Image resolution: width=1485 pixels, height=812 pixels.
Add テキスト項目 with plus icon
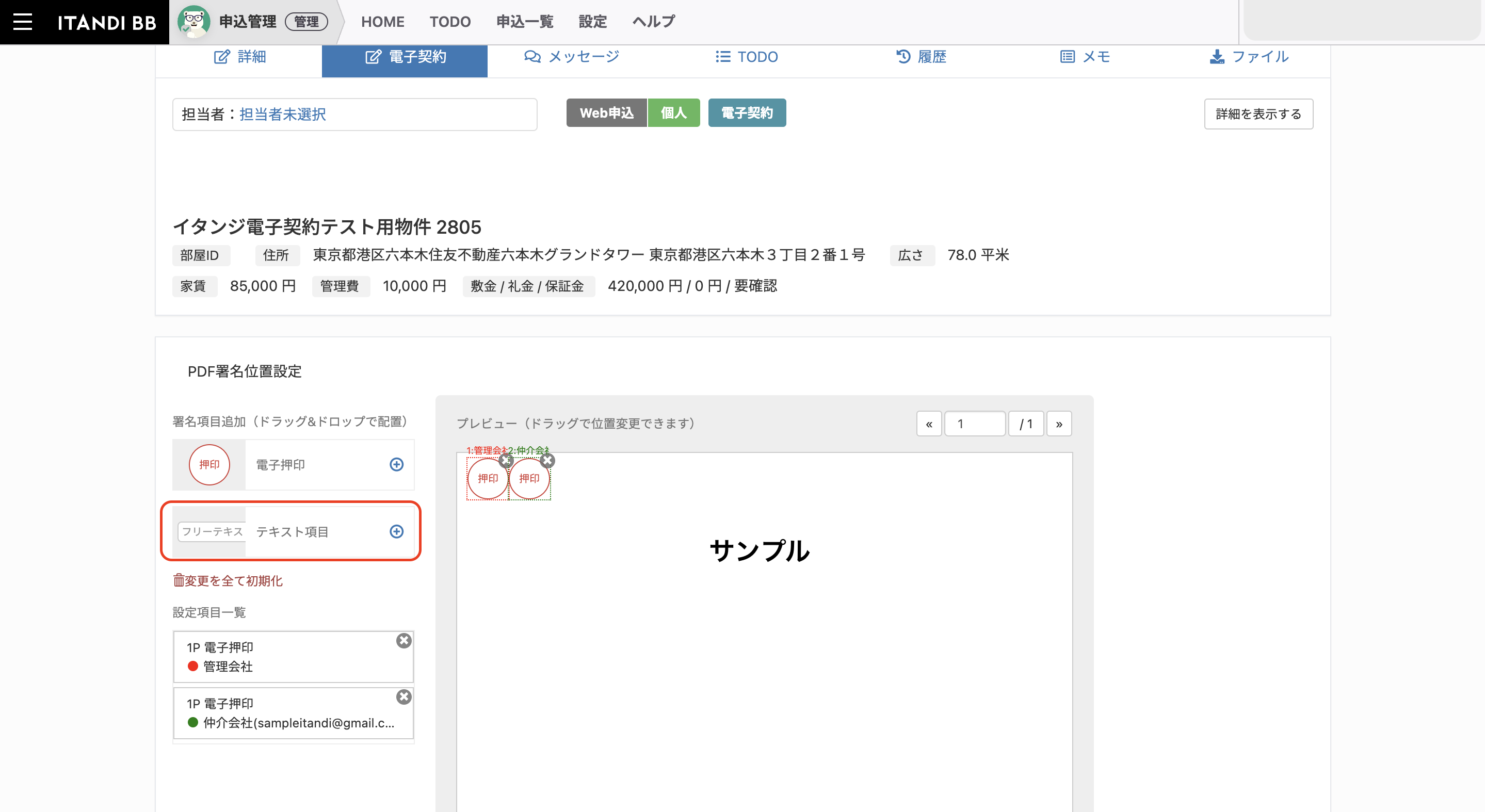(x=397, y=531)
